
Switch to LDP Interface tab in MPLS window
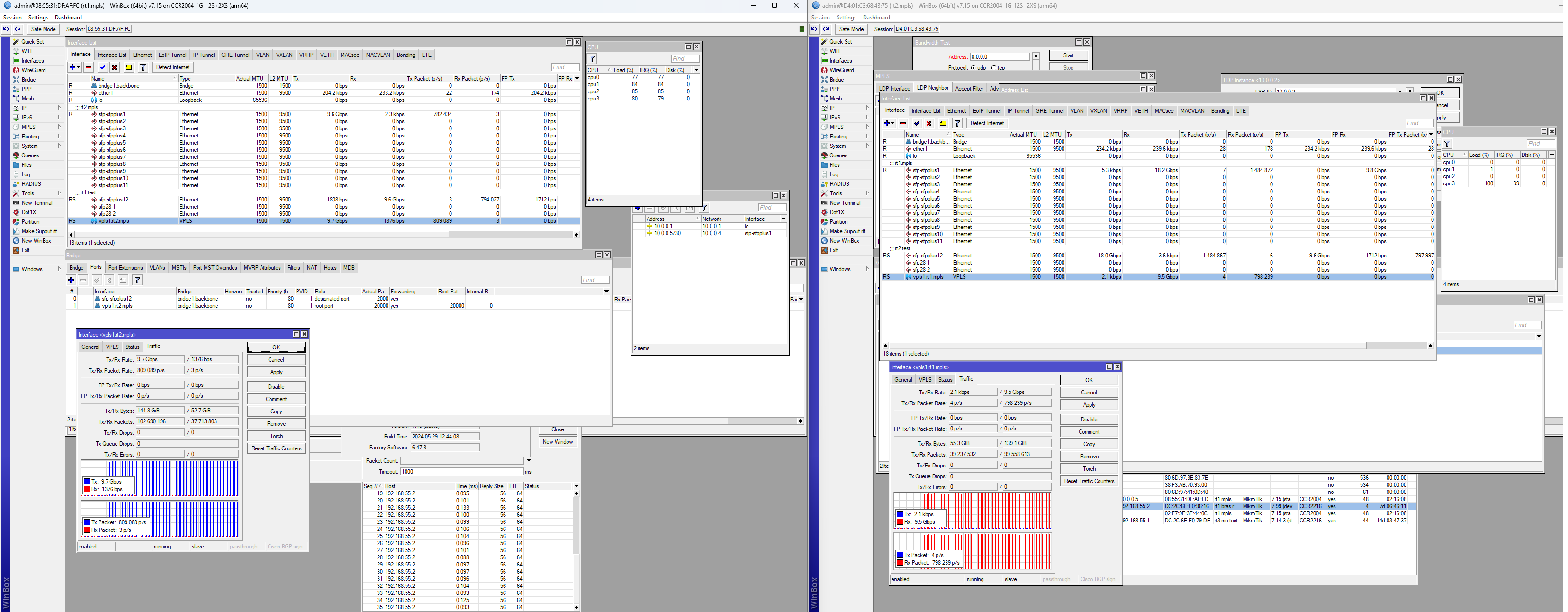(894, 88)
